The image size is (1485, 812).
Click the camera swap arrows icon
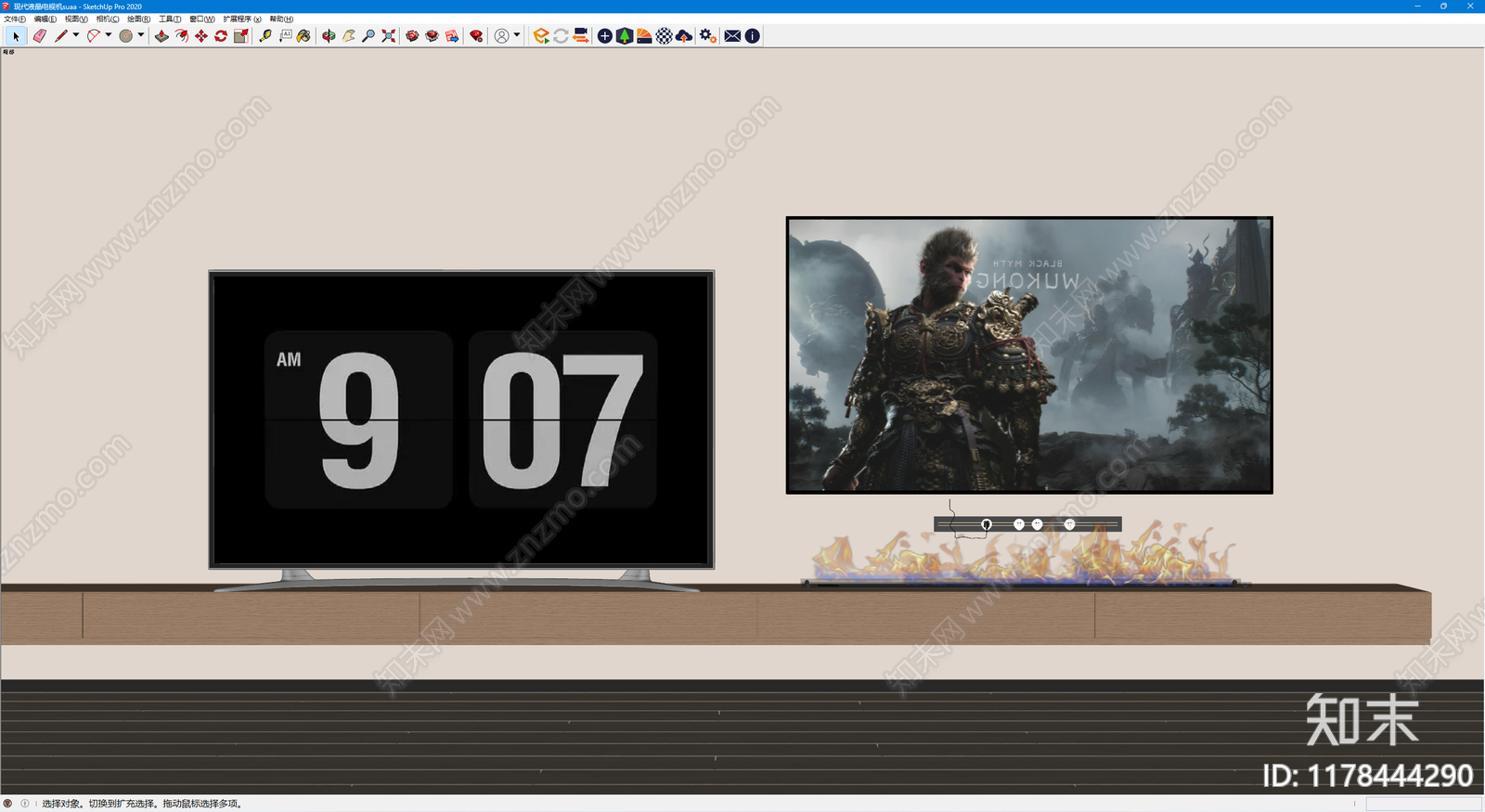[x=581, y=36]
